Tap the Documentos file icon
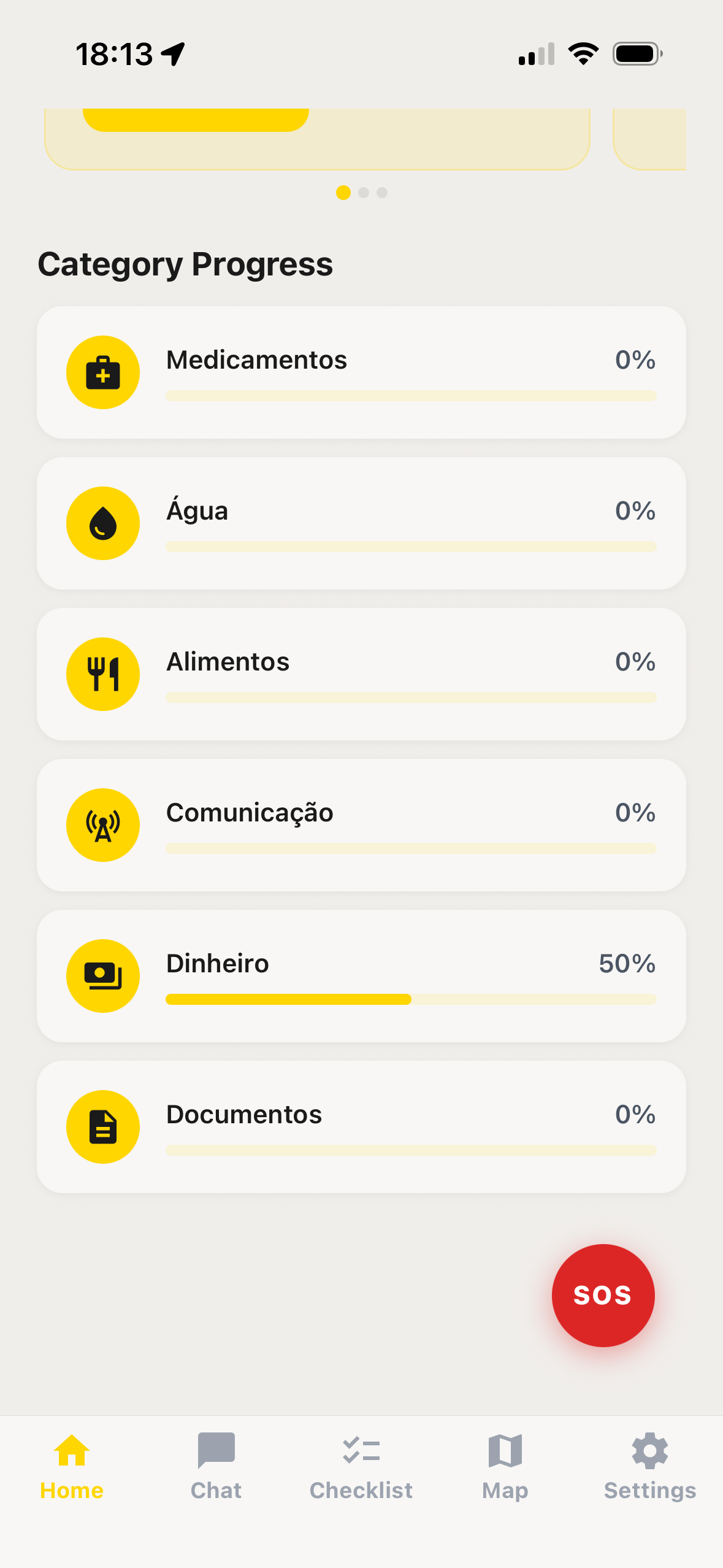723x1568 pixels. click(103, 1127)
